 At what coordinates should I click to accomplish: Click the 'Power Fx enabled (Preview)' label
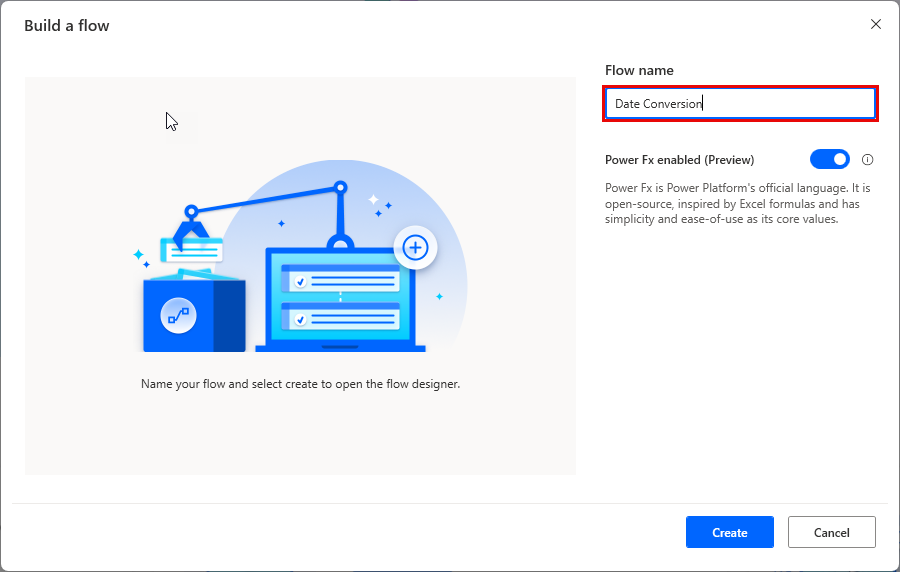coord(679,160)
